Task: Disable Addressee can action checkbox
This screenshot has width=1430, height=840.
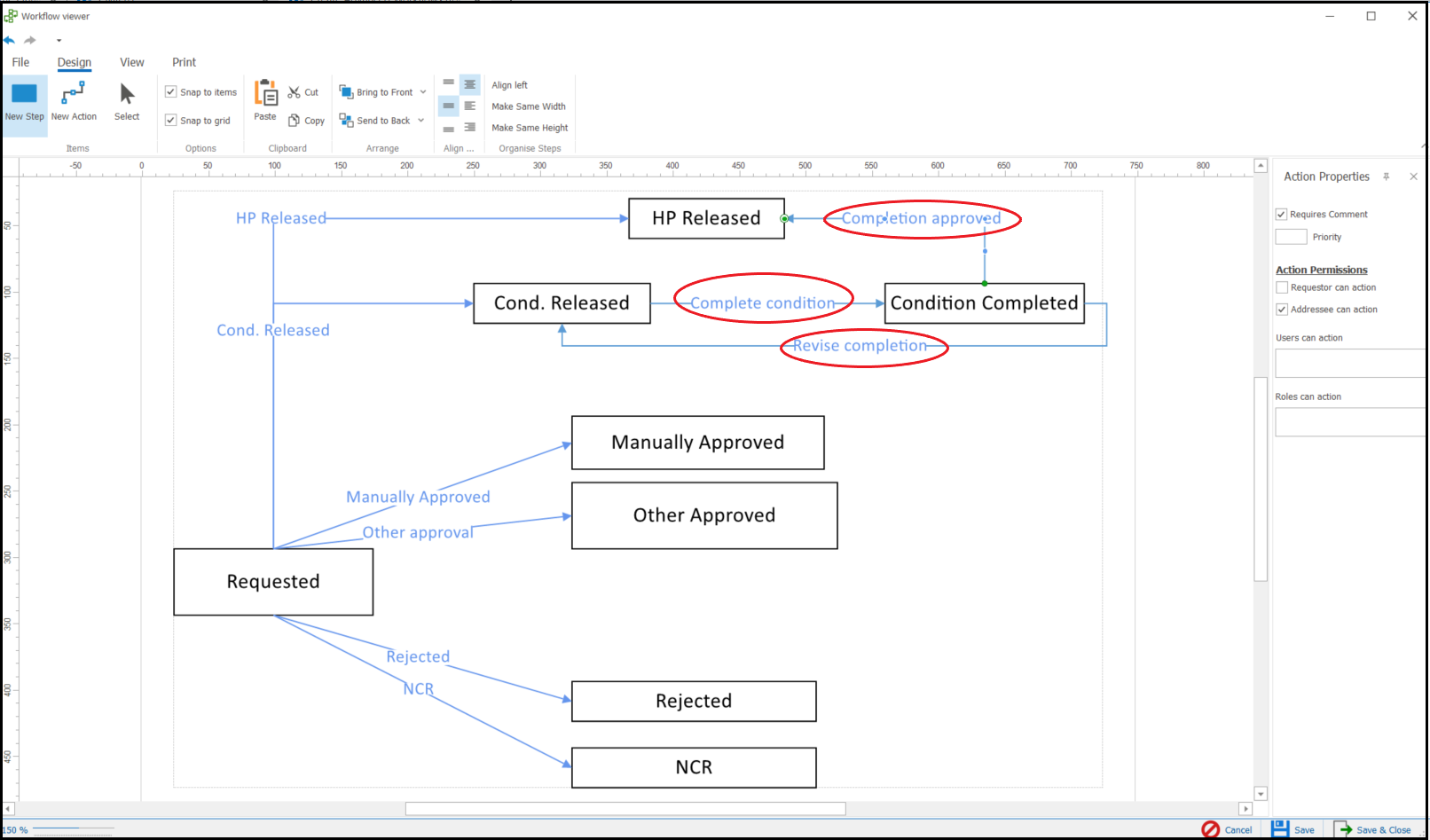Action: pyautogui.click(x=1282, y=310)
